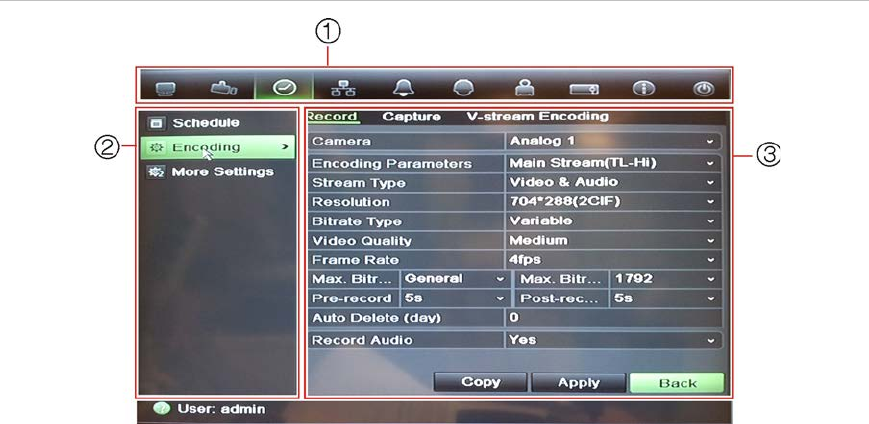Click the More Settings gears icon
Viewport: 869px width, 424px height.
pos(156,172)
